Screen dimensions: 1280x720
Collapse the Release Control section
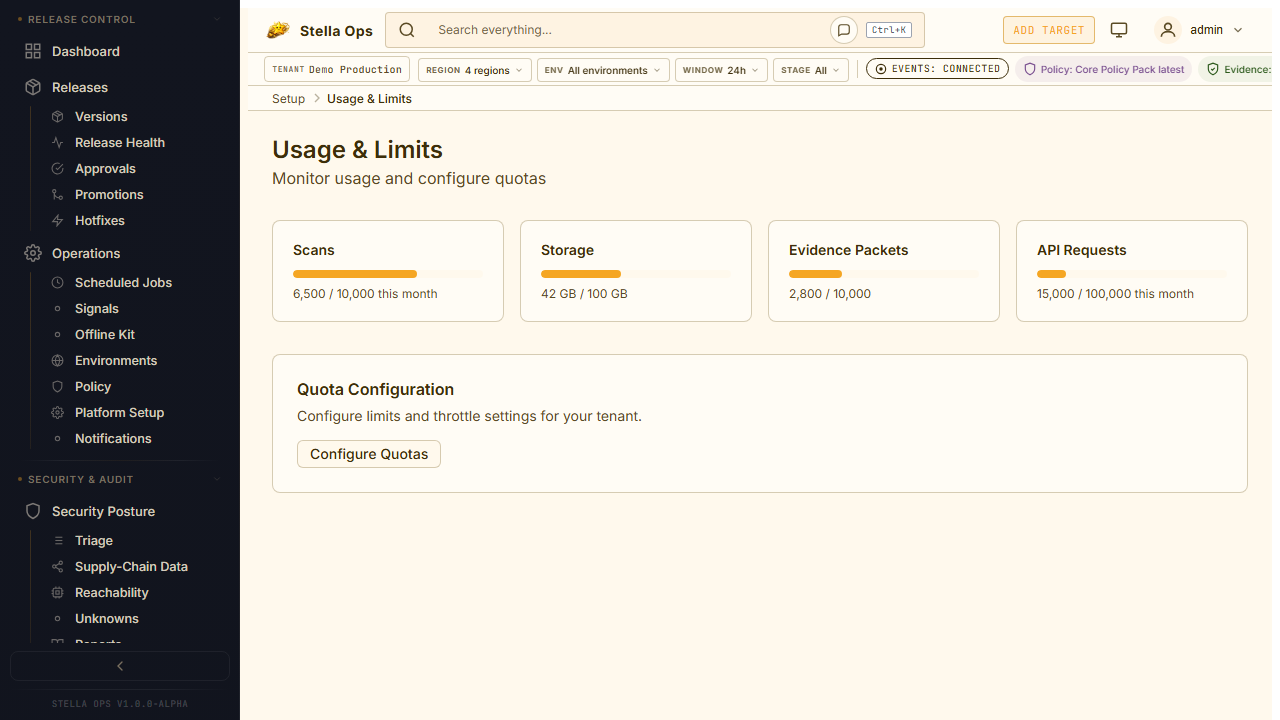(x=218, y=20)
